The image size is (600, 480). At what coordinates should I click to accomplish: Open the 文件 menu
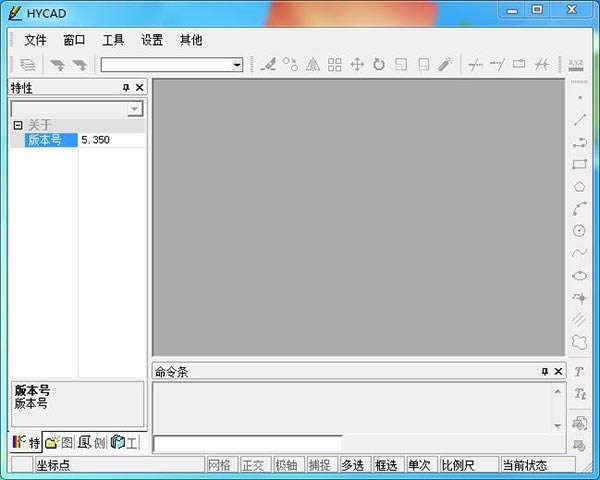point(35,40)
